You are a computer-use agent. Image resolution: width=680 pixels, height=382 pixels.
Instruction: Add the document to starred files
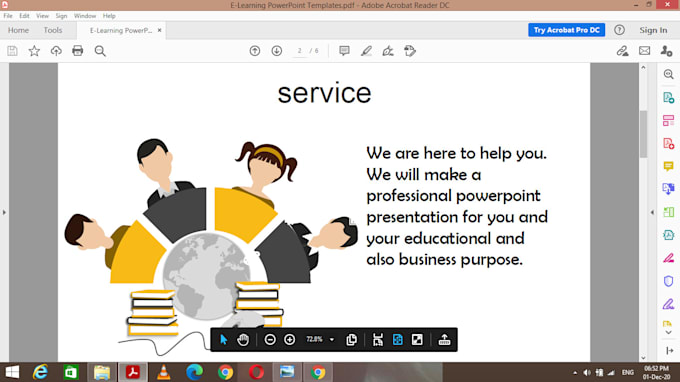(34, 51)
